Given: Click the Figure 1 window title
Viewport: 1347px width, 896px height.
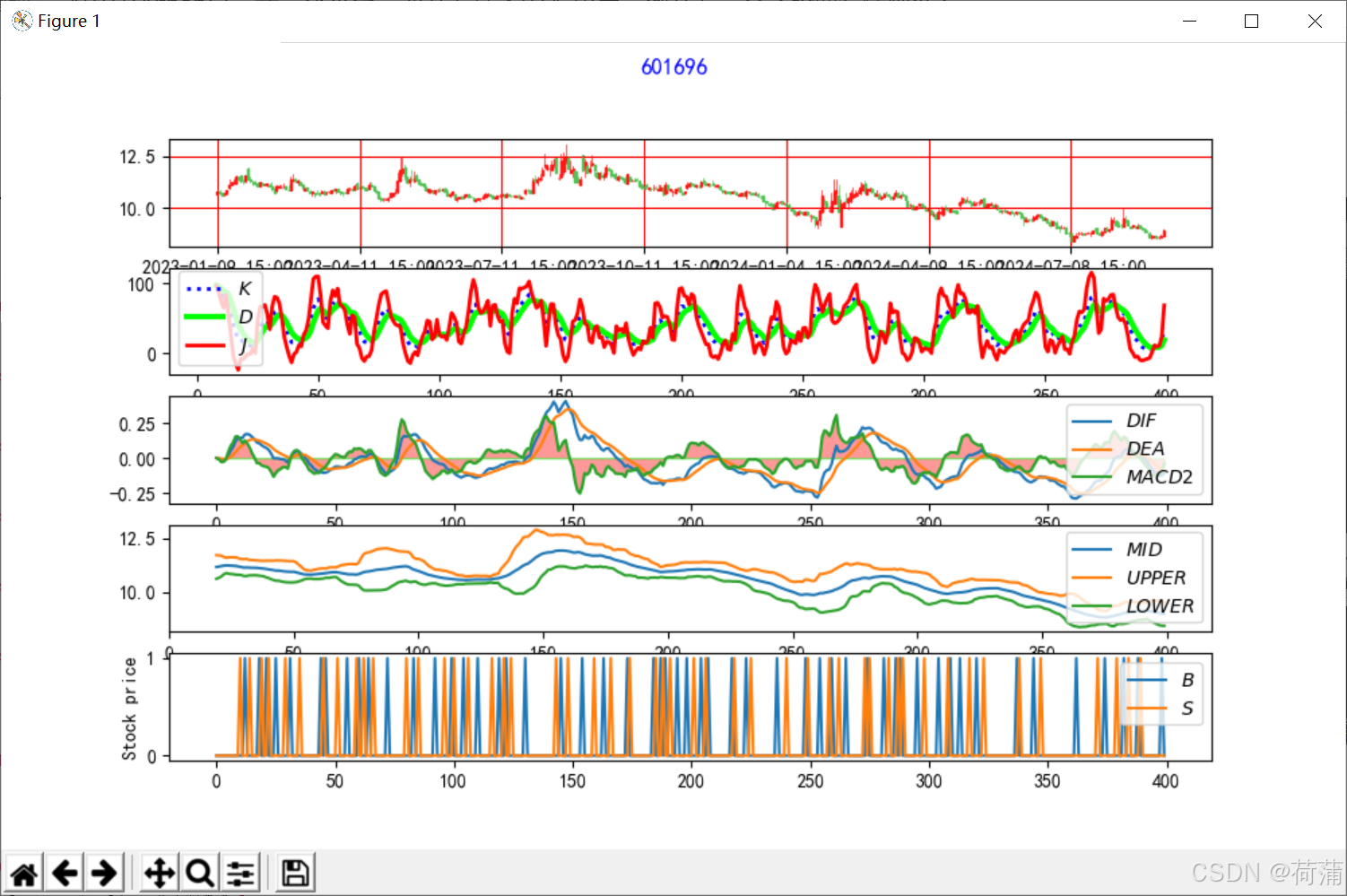Looking at the screenshot, I should point(69,21).
